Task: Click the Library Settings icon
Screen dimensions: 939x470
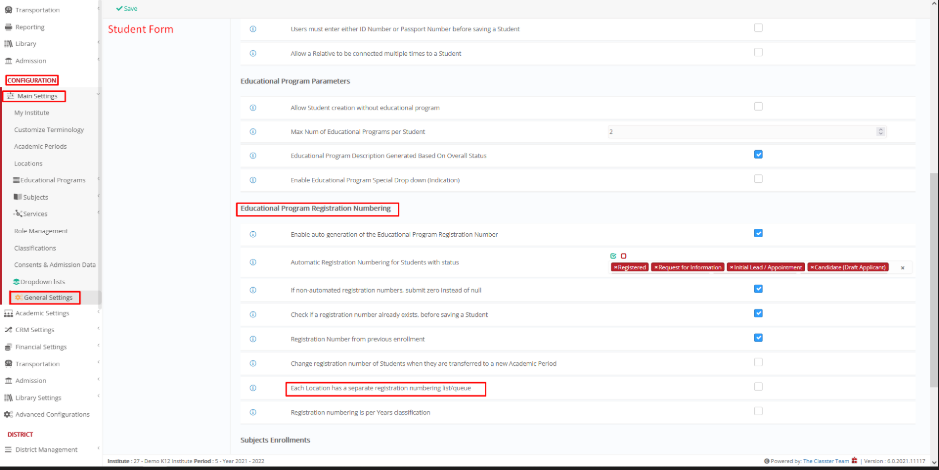Action: (x=8, y=398)
